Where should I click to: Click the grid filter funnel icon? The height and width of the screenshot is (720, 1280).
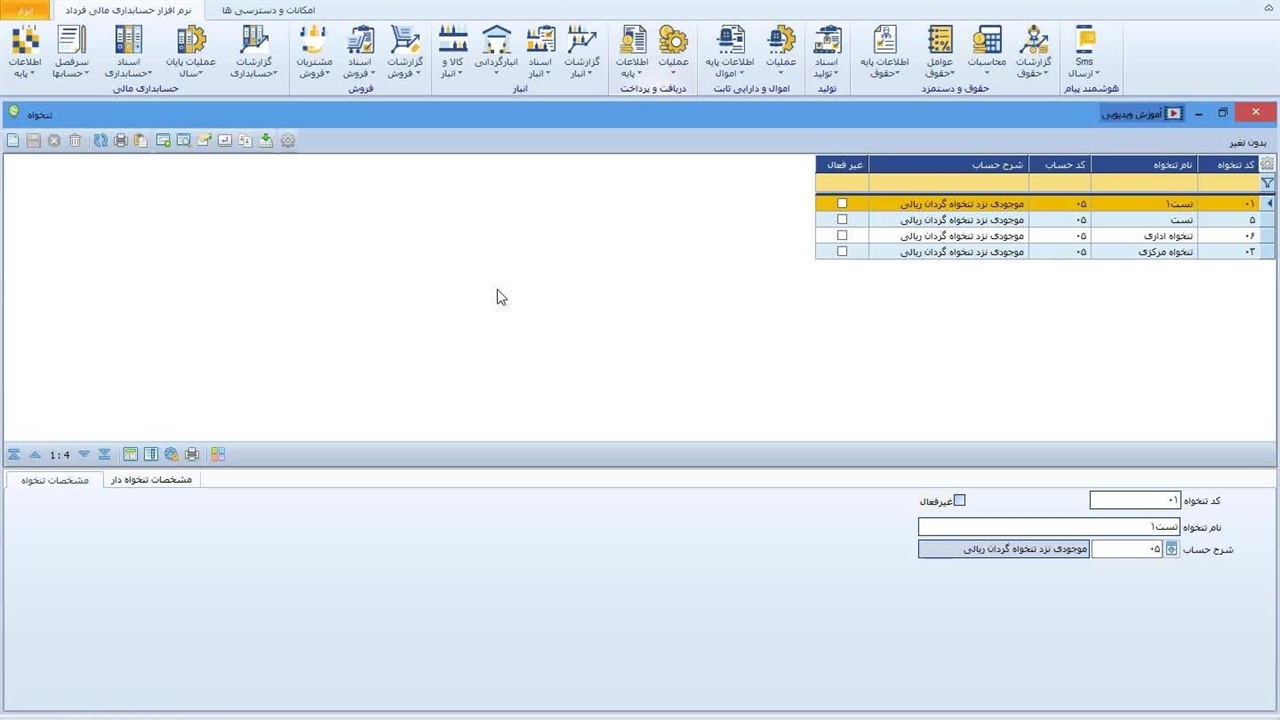(1267, 183)
